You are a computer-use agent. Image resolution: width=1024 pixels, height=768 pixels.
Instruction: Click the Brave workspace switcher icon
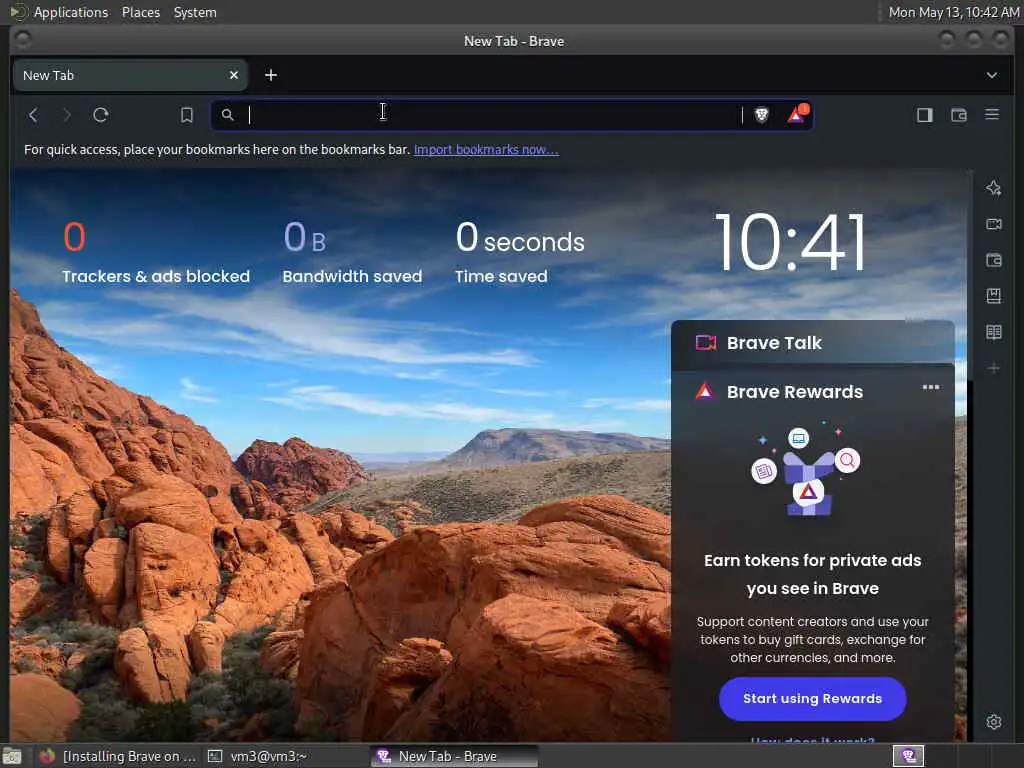[908, 756]
